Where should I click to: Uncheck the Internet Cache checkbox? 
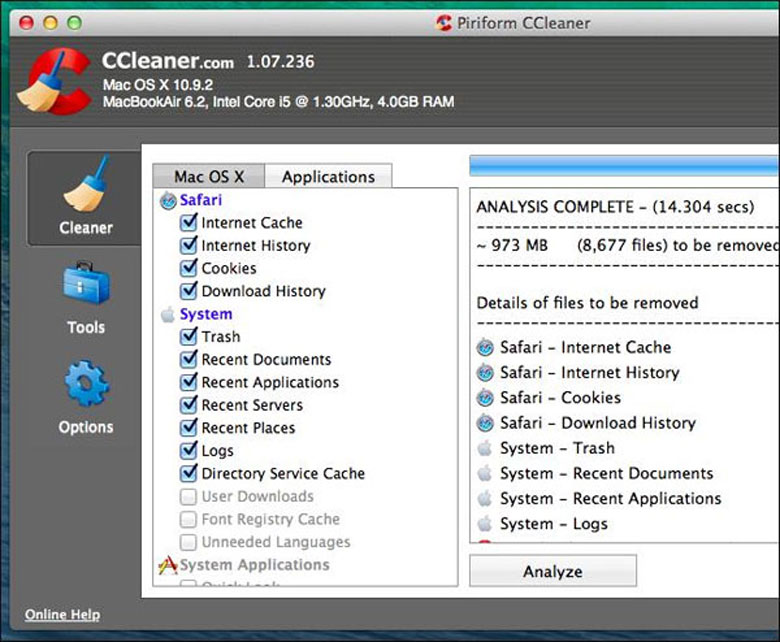[x=188, y=222]
